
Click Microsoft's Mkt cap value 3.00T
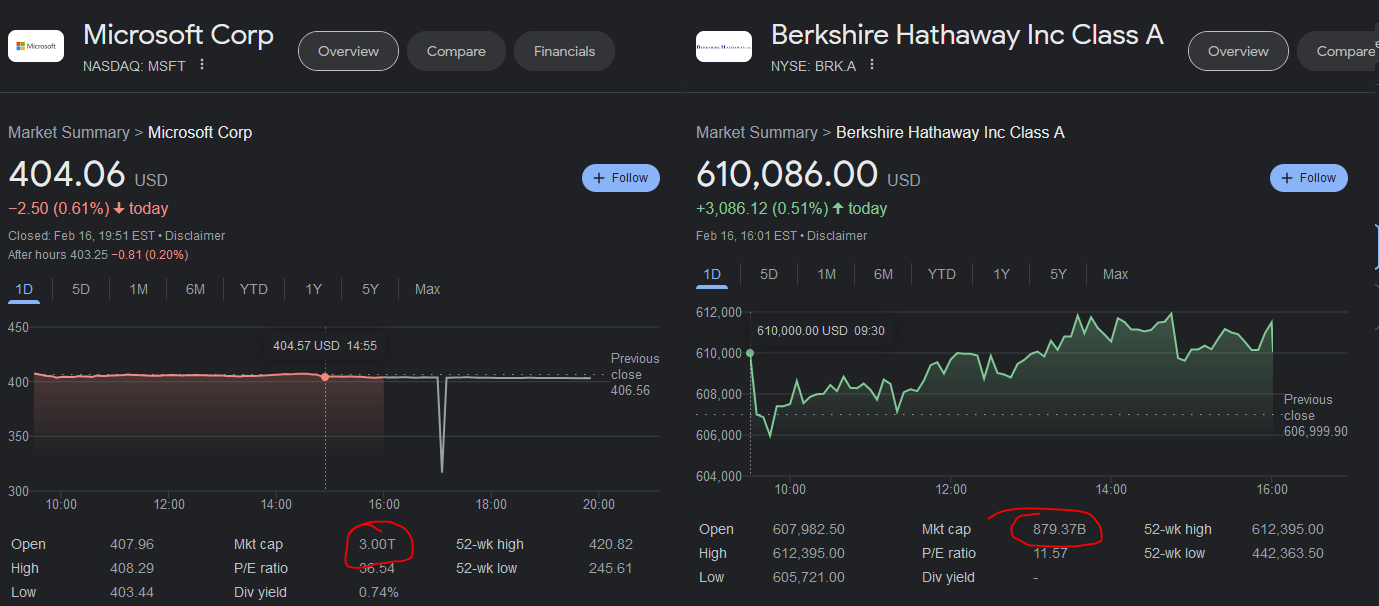pos(376,545)
